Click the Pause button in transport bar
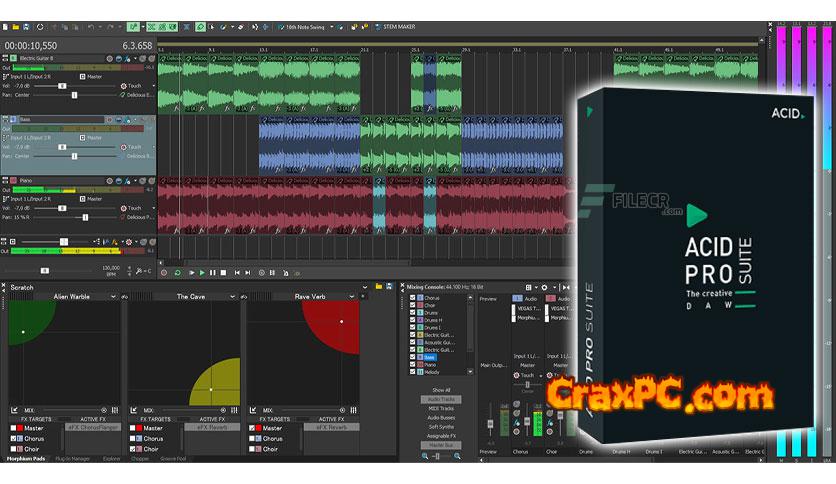 coord(213,272)
